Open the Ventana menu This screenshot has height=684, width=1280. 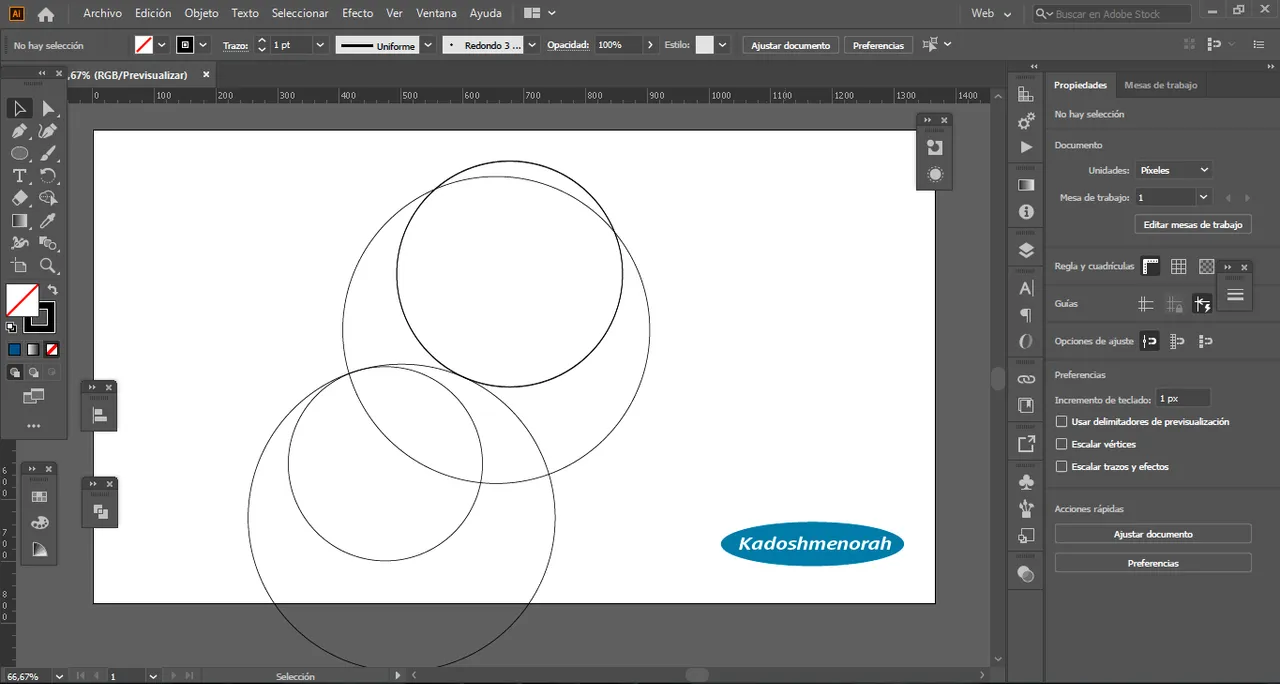coord(436,14)
